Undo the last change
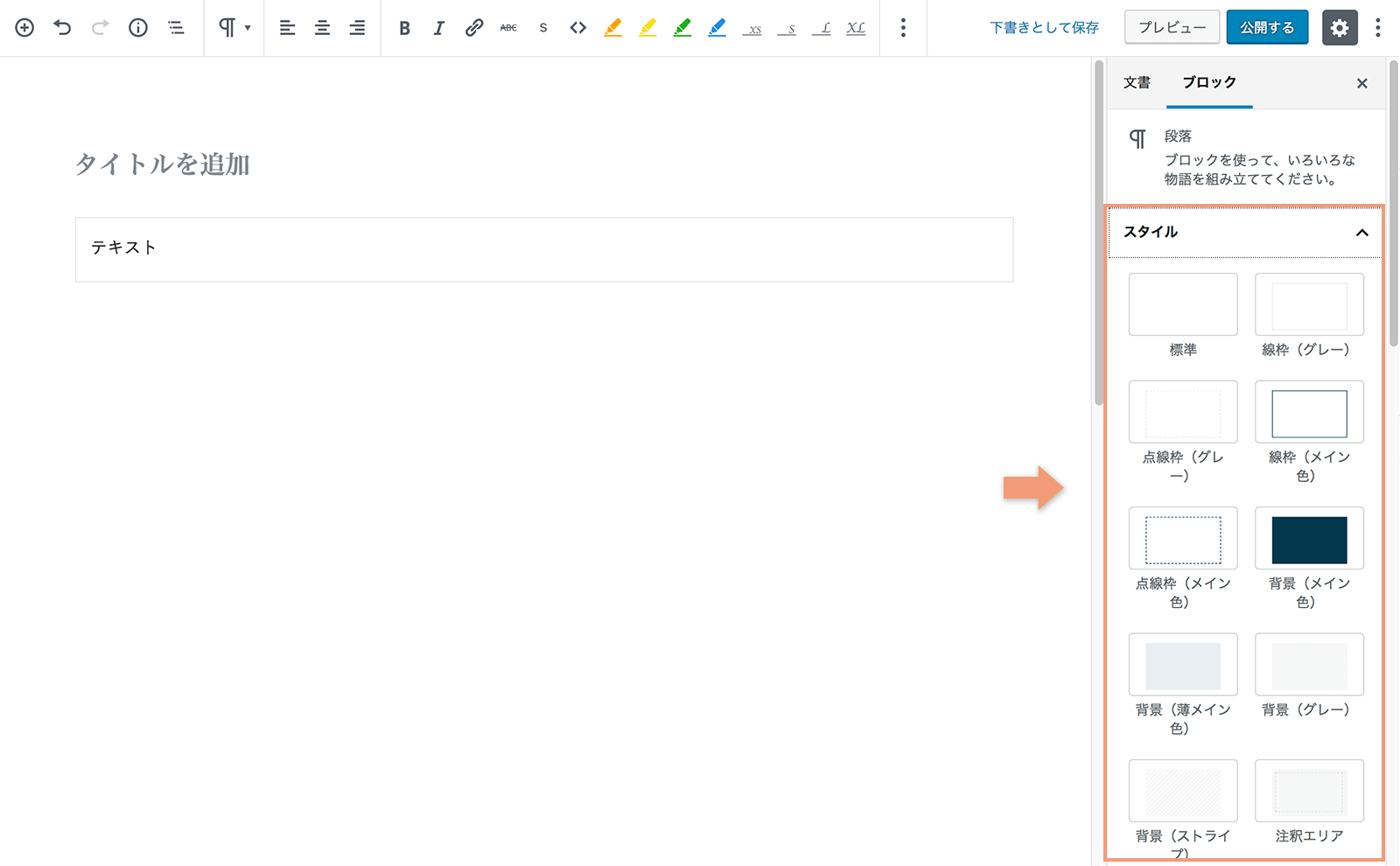Image resolution: width=1400 pixels, height=866 pixels. point(62,28)
